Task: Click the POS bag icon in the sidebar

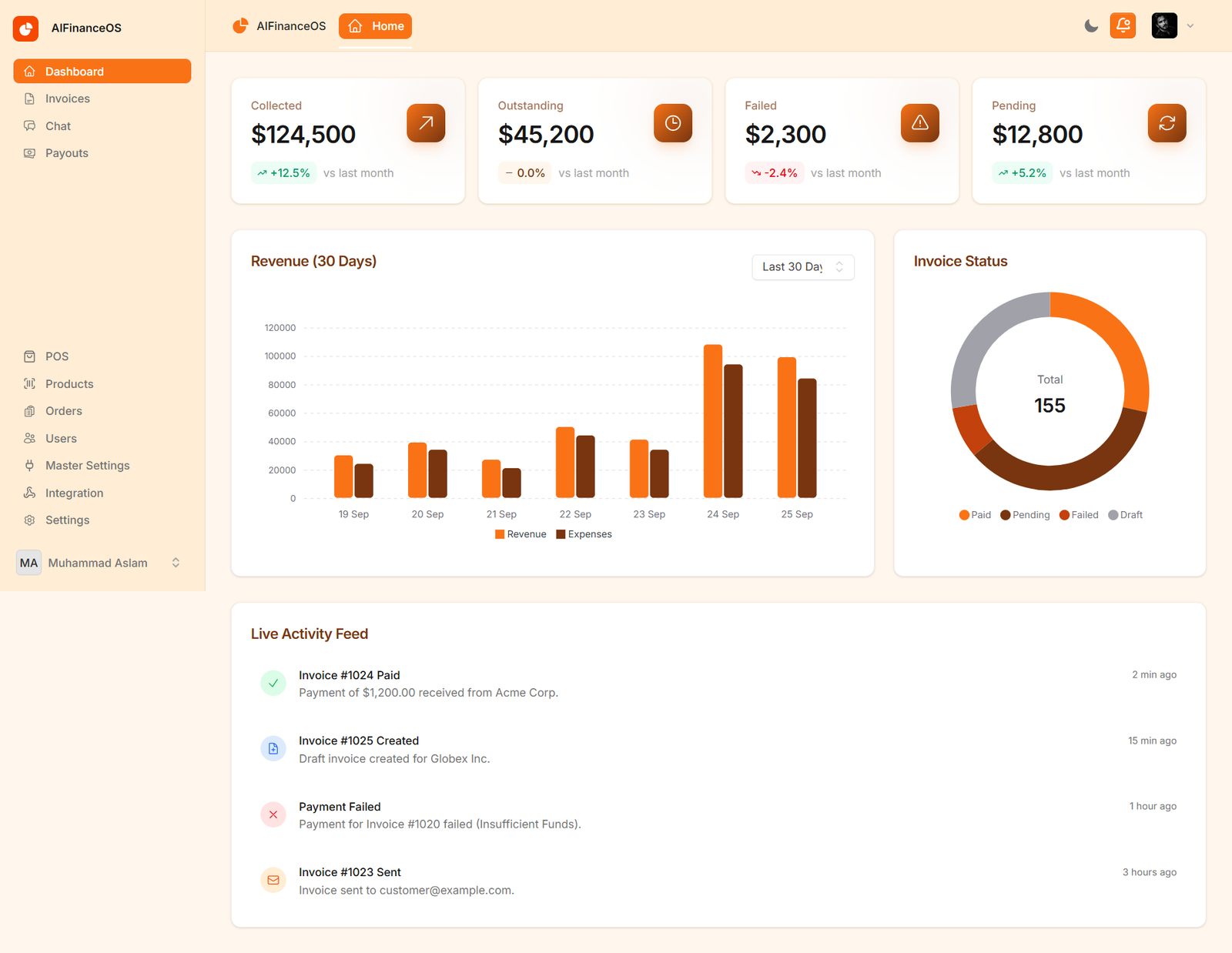Action: pos(29,356)
